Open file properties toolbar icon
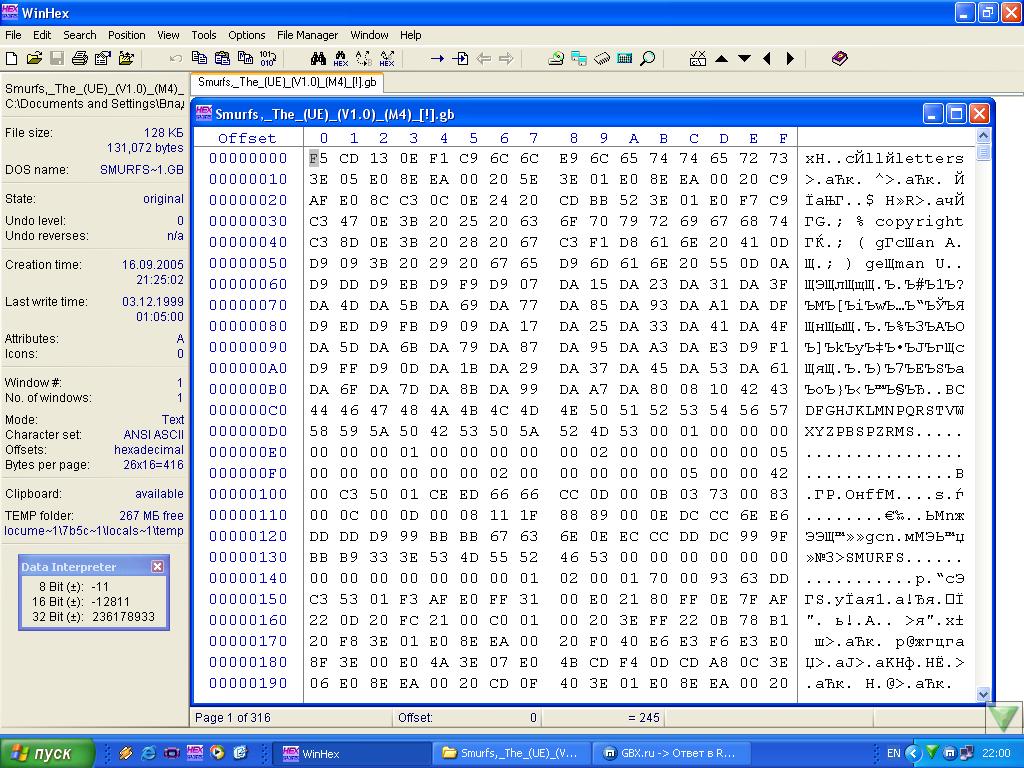Screen dimensions: 1024x768 click(x=103, y=59)
